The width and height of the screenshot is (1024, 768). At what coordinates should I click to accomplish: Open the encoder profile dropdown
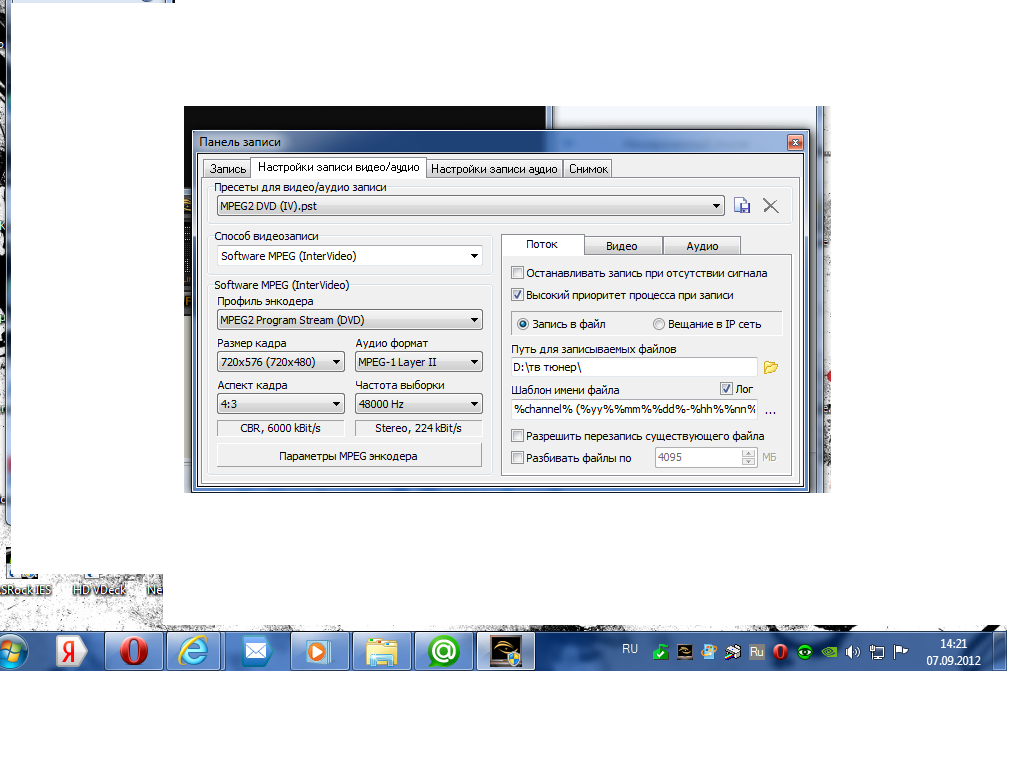(475, 321)
